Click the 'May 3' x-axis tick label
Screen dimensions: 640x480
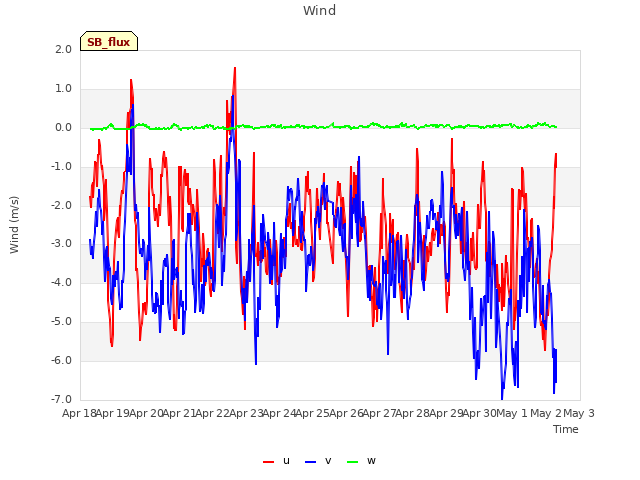(579, 413)
